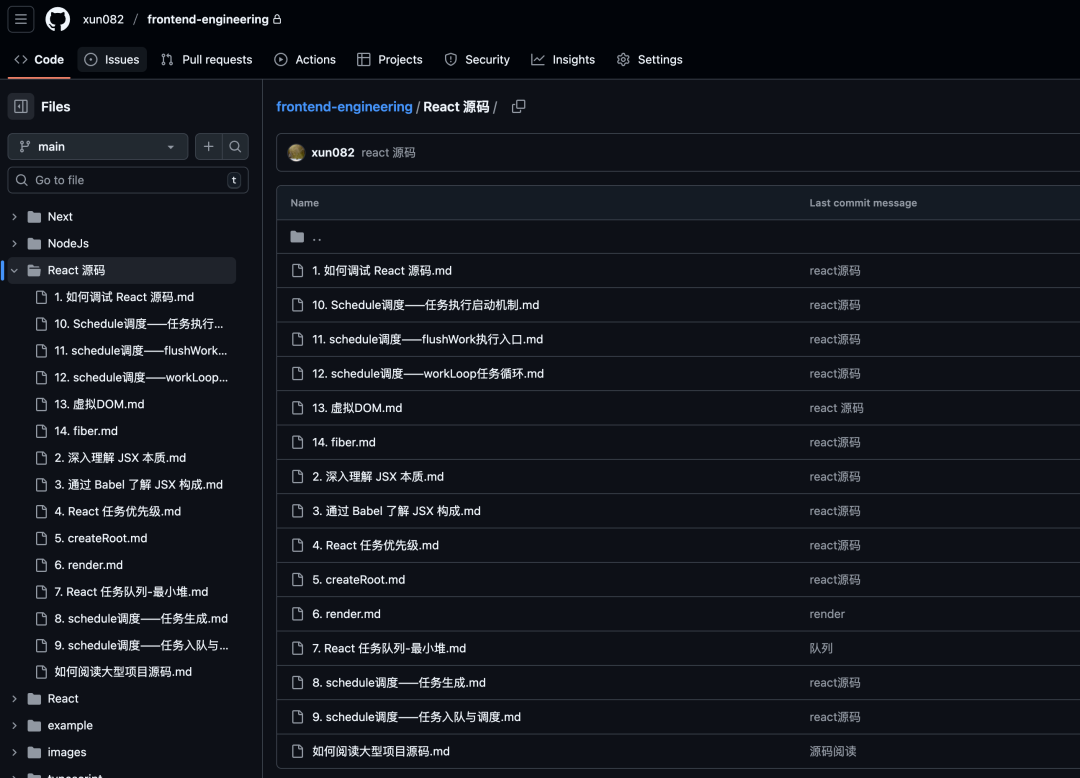Open the Pull requests tab

click(207, 60)
